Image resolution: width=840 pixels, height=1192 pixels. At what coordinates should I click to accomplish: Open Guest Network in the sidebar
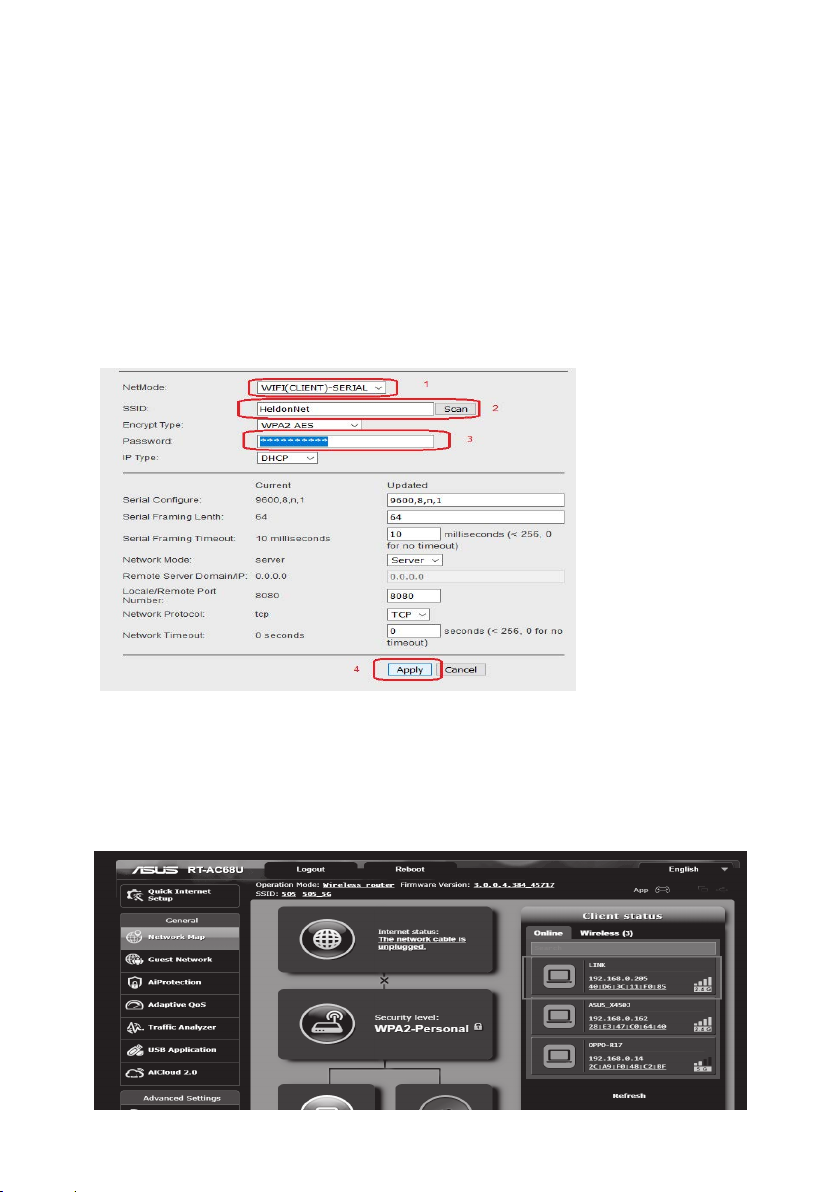[179, 959]
